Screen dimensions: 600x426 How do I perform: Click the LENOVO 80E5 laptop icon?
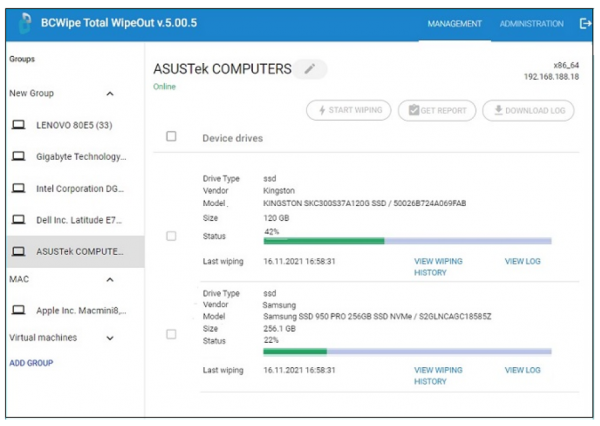coord(18,125)
